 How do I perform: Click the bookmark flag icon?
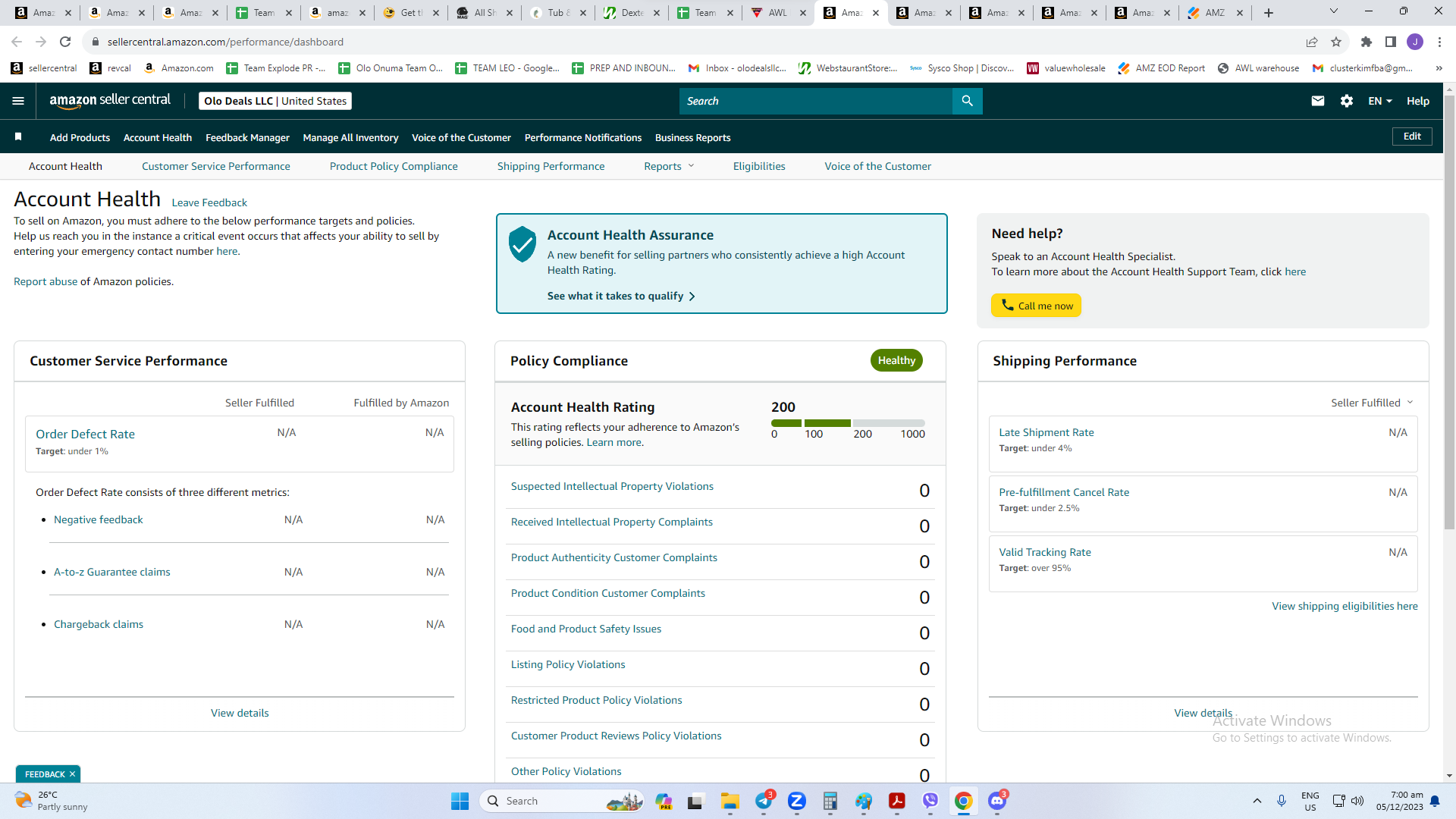[18, 136]
